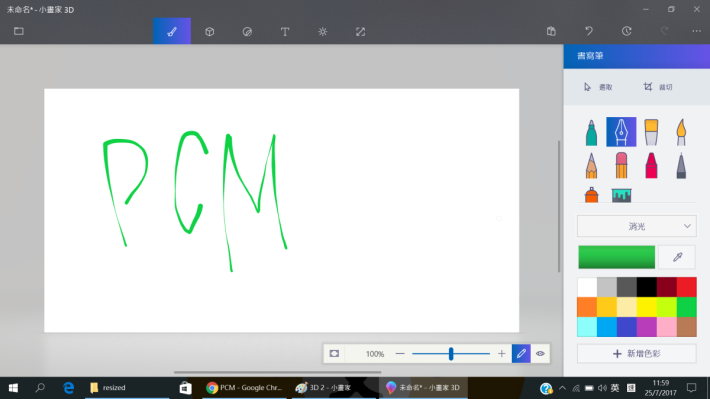Select the marker brush tool
Image resolution: width=710 pixels, height=399 pixels.
(x=591, y=132)
